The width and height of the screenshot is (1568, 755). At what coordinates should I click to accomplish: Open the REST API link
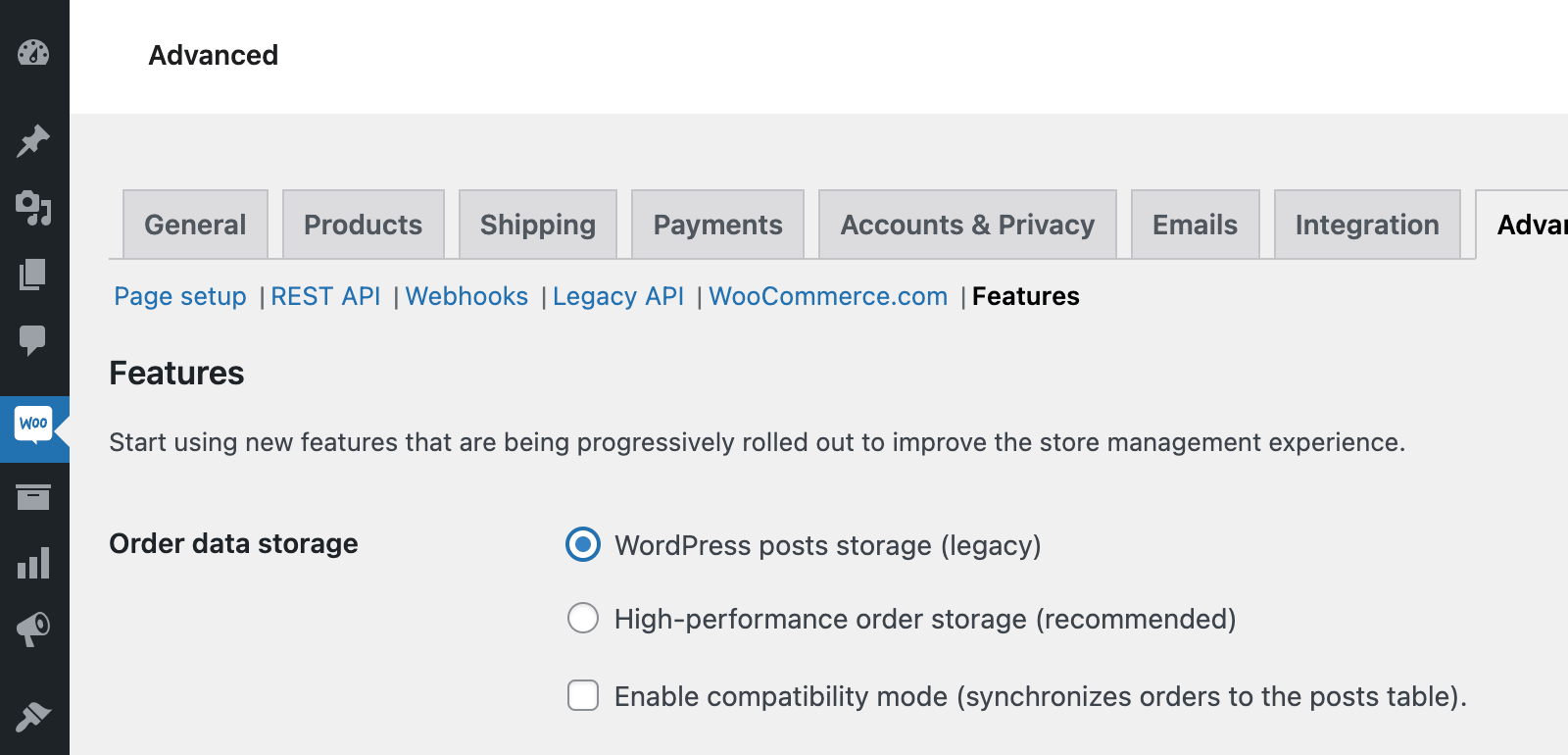325,296
